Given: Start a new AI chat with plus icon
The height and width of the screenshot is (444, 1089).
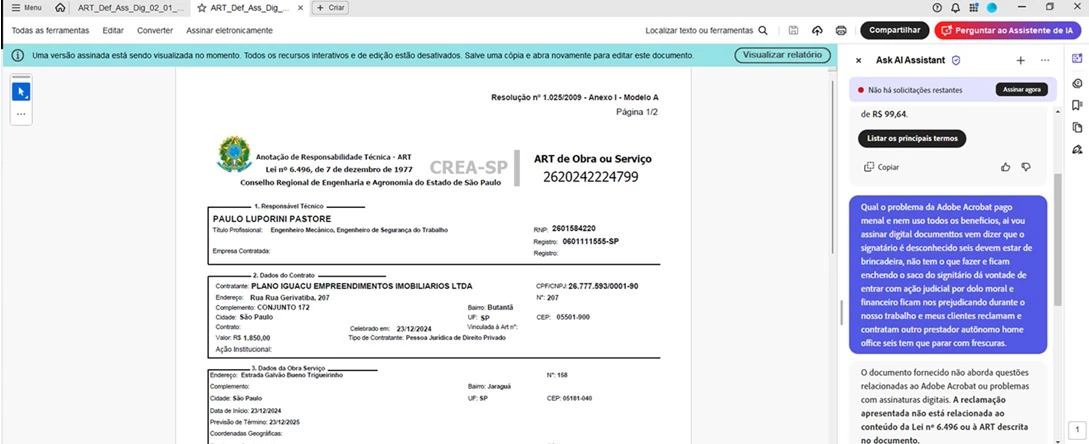Looking at the screenshot, I should pos(1020,60).
